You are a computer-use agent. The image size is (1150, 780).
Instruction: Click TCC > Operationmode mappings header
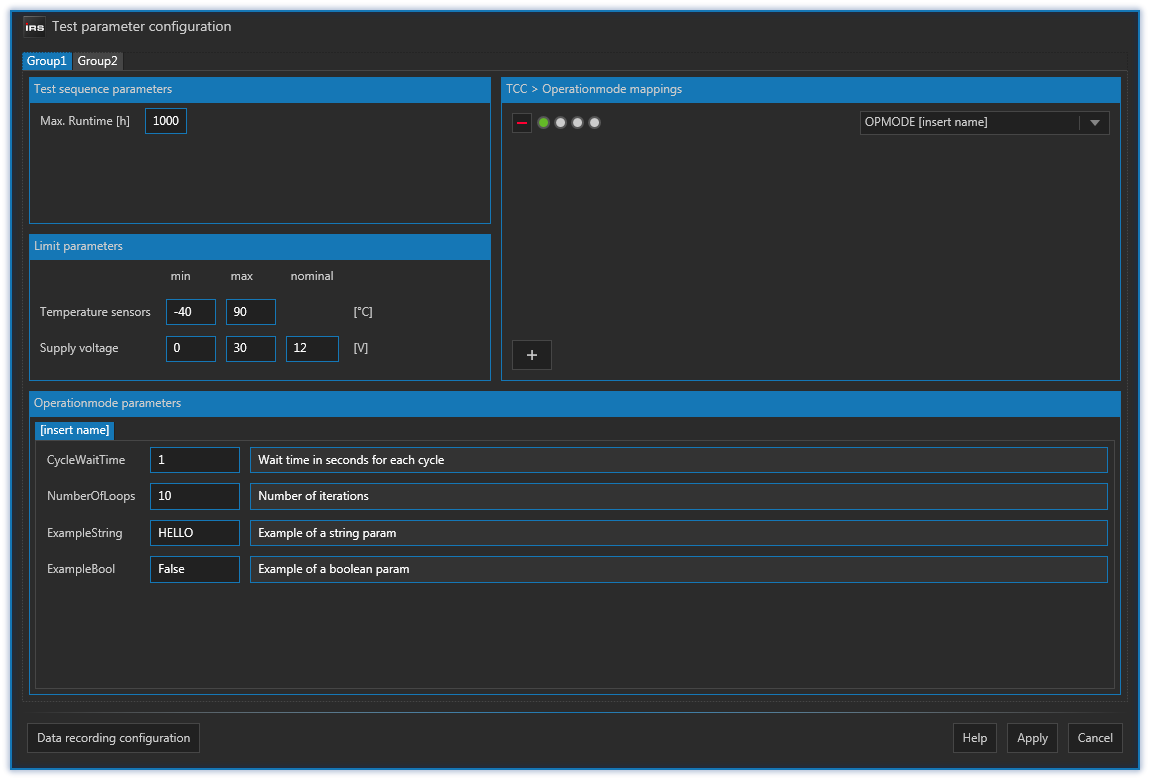tap(810, 89)
